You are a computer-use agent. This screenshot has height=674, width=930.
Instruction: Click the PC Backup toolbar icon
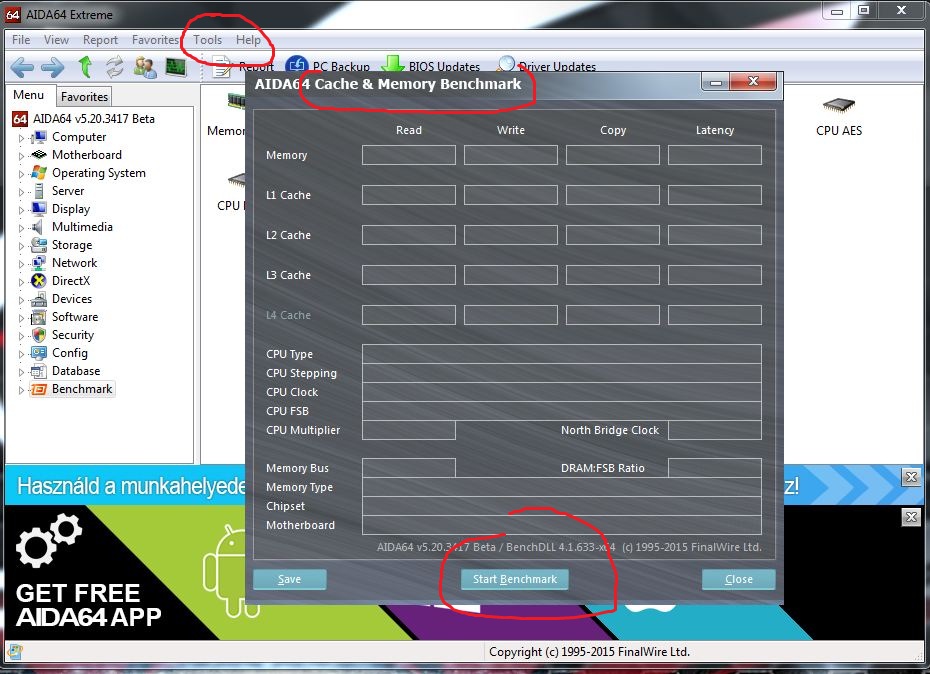click(x=297, y=65)
